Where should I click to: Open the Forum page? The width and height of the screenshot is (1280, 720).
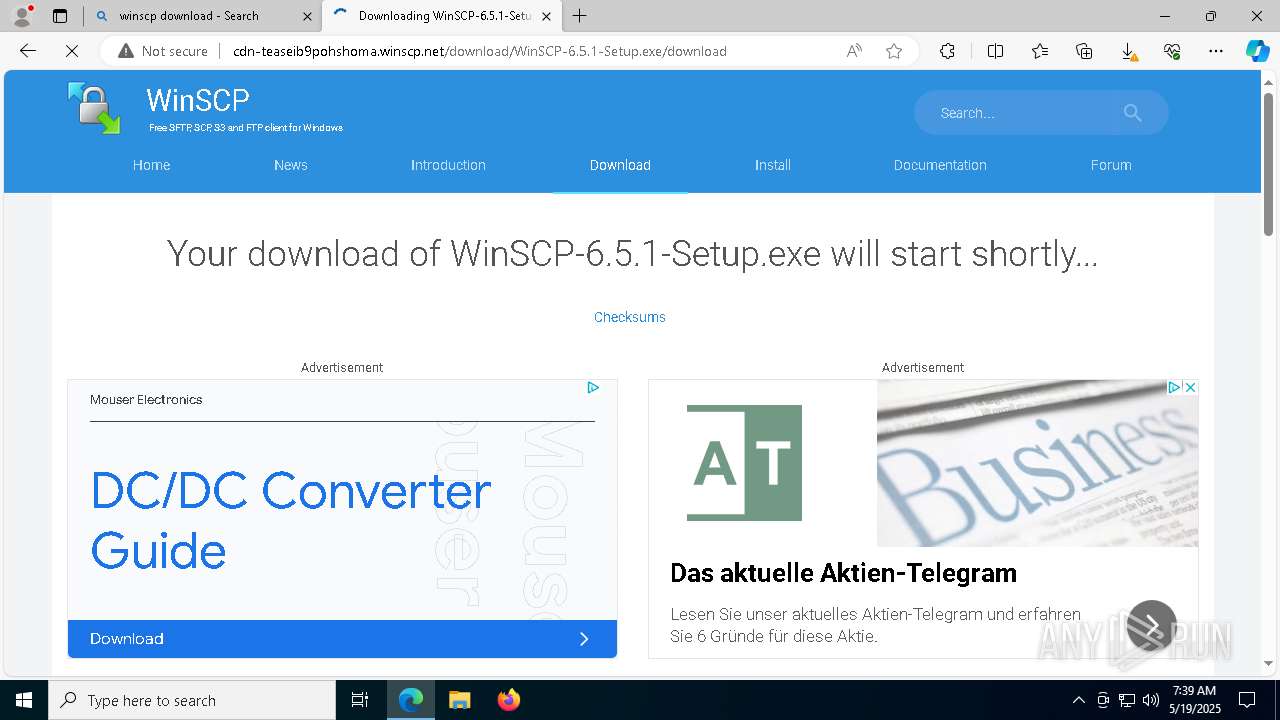(x=1111, y=165)
